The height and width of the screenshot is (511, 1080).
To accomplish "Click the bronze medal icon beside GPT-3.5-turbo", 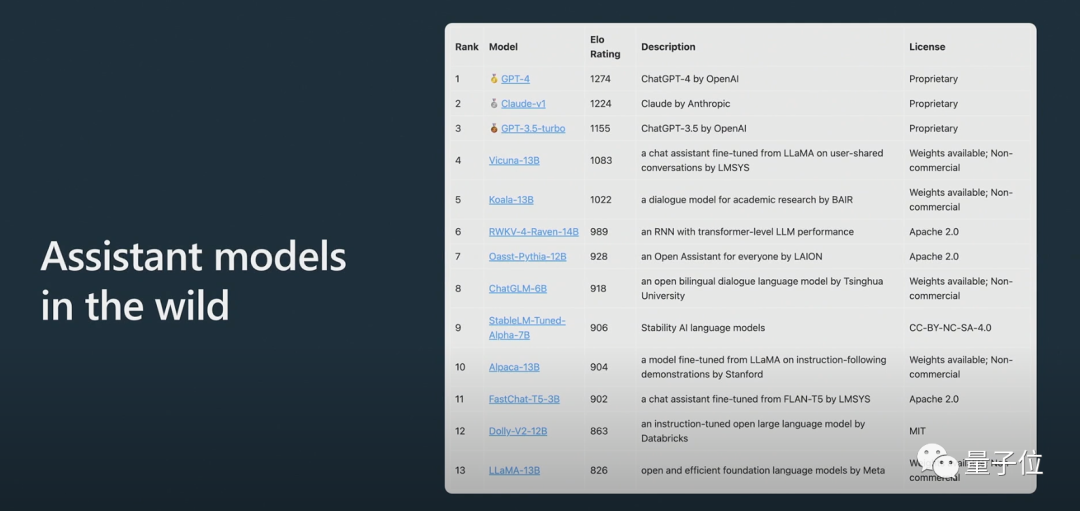I will click(494, 129).
